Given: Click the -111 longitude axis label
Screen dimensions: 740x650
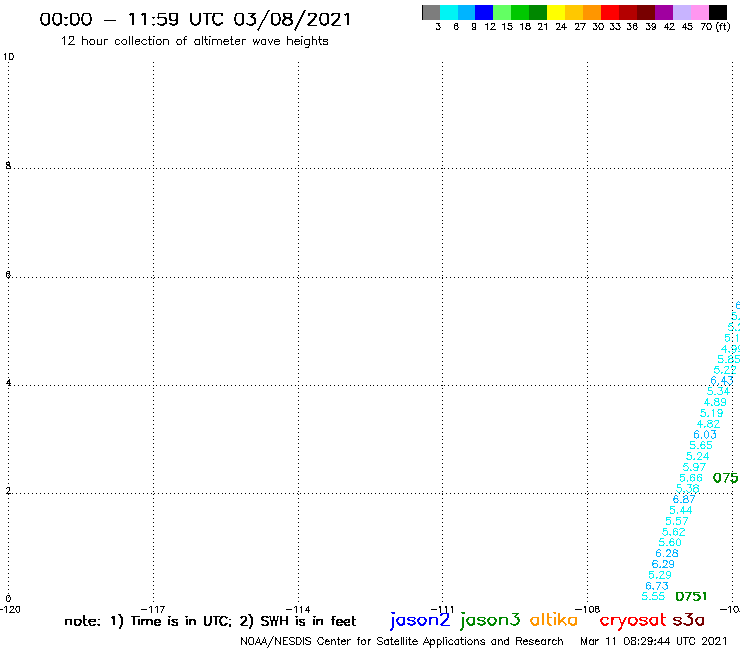Looking at the screenshot, I should click(x=442, y=610).
